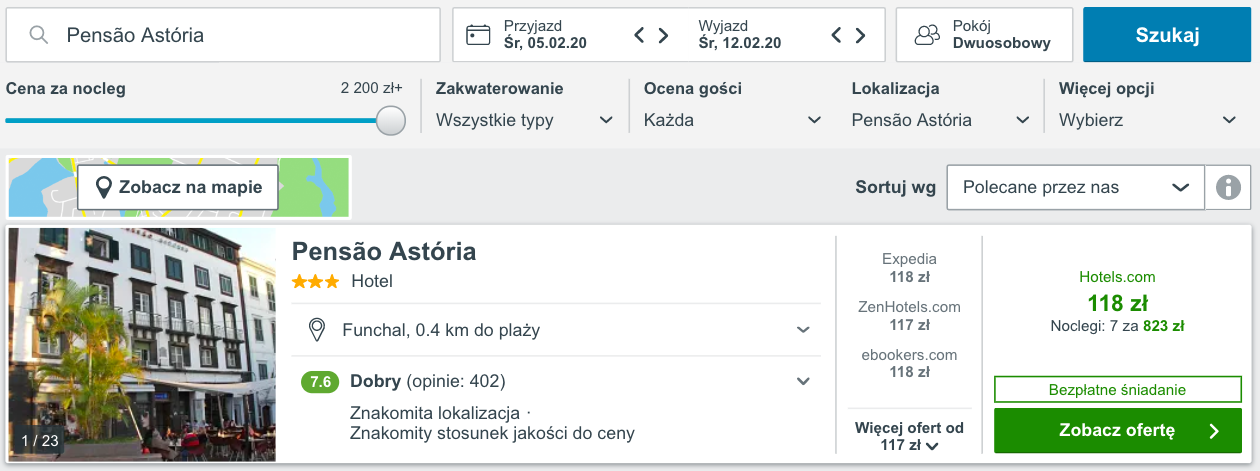Expand Więcej ofert od 117 zł
The height and width of the screenshot is (471, 1260).
point(910,436)
